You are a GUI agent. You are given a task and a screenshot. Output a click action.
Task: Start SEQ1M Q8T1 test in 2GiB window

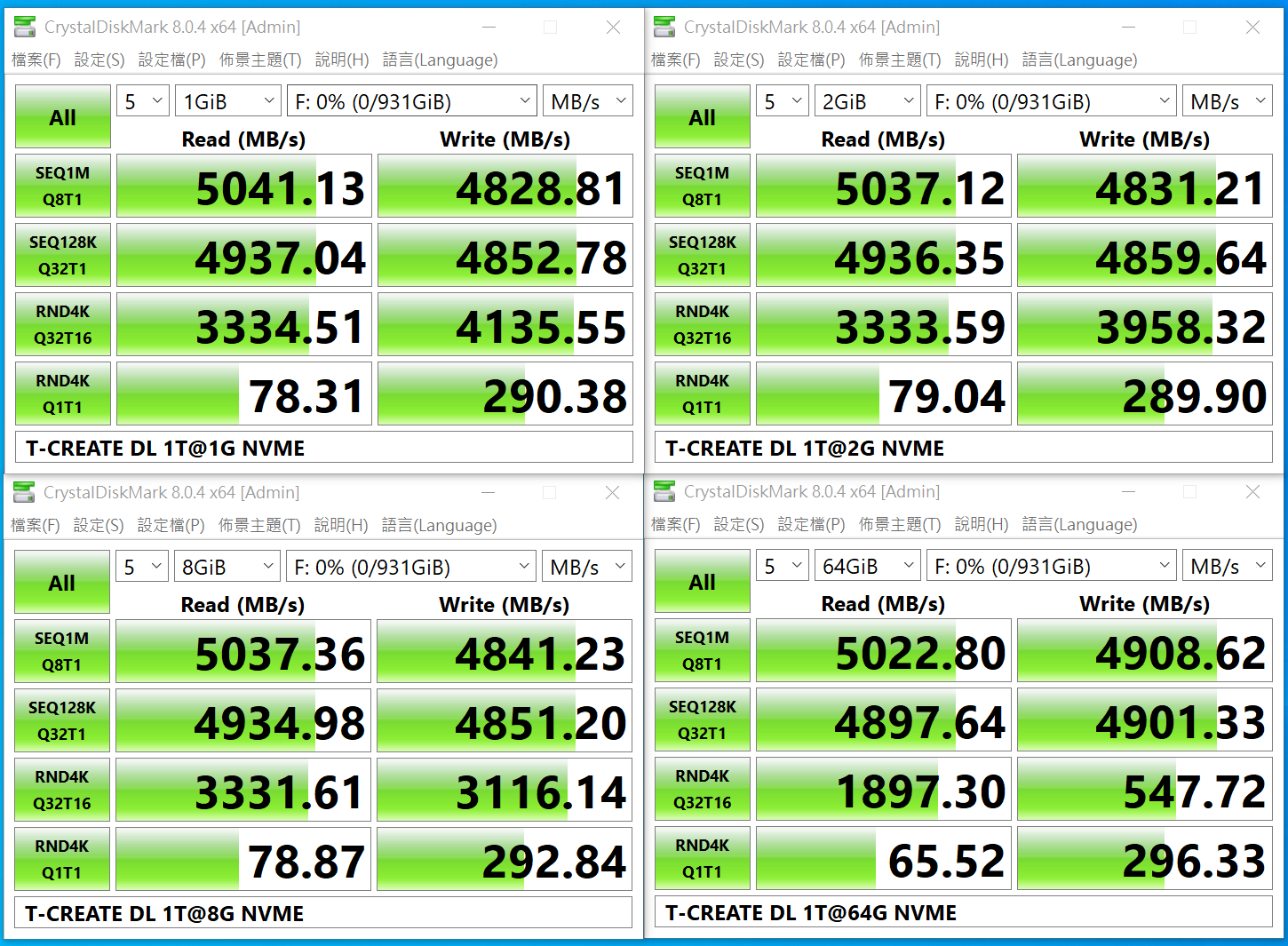(x=703, y=186)
